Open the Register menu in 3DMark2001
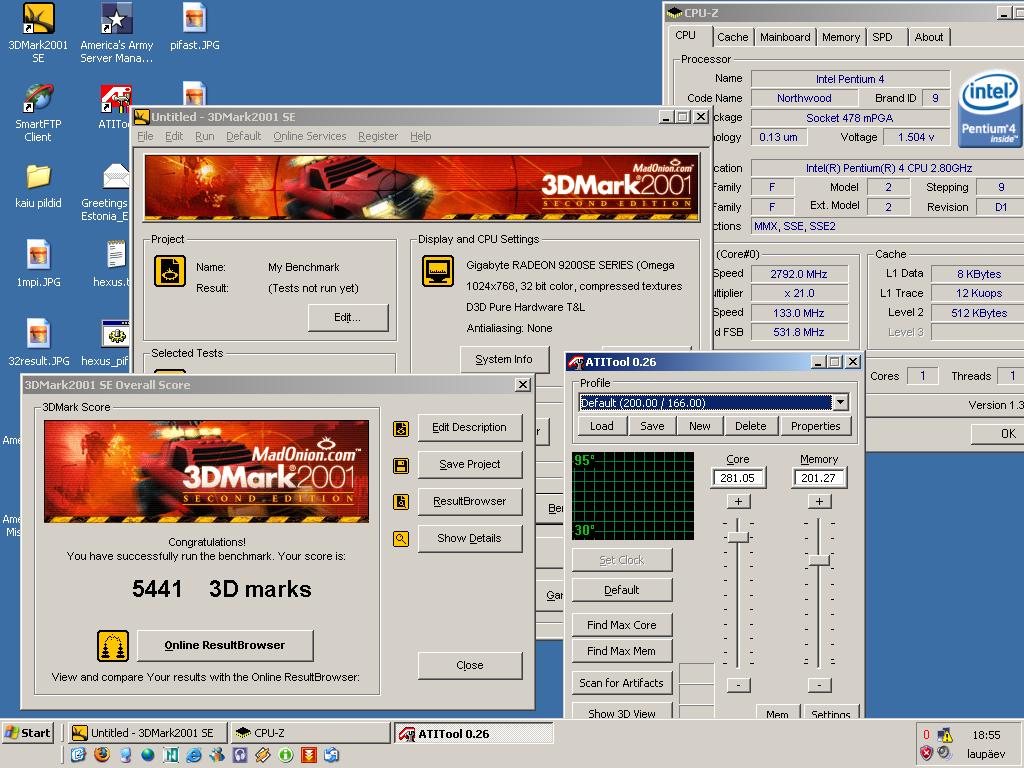This screenshot has height=768, width=1024. pos(377,136)
